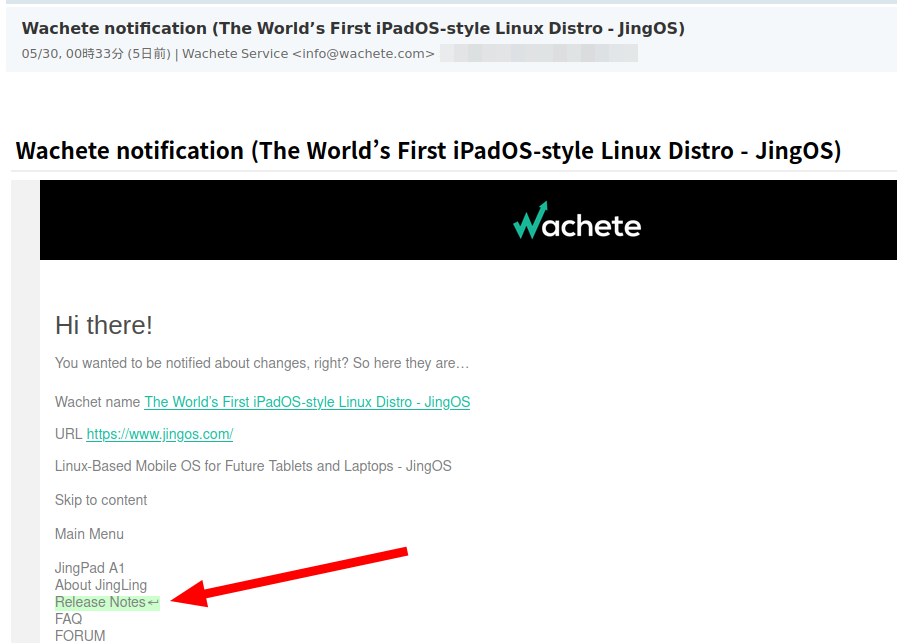Click the large Wachete notification title
Screen dimensions: 897x643
click(x=428, y=151)
